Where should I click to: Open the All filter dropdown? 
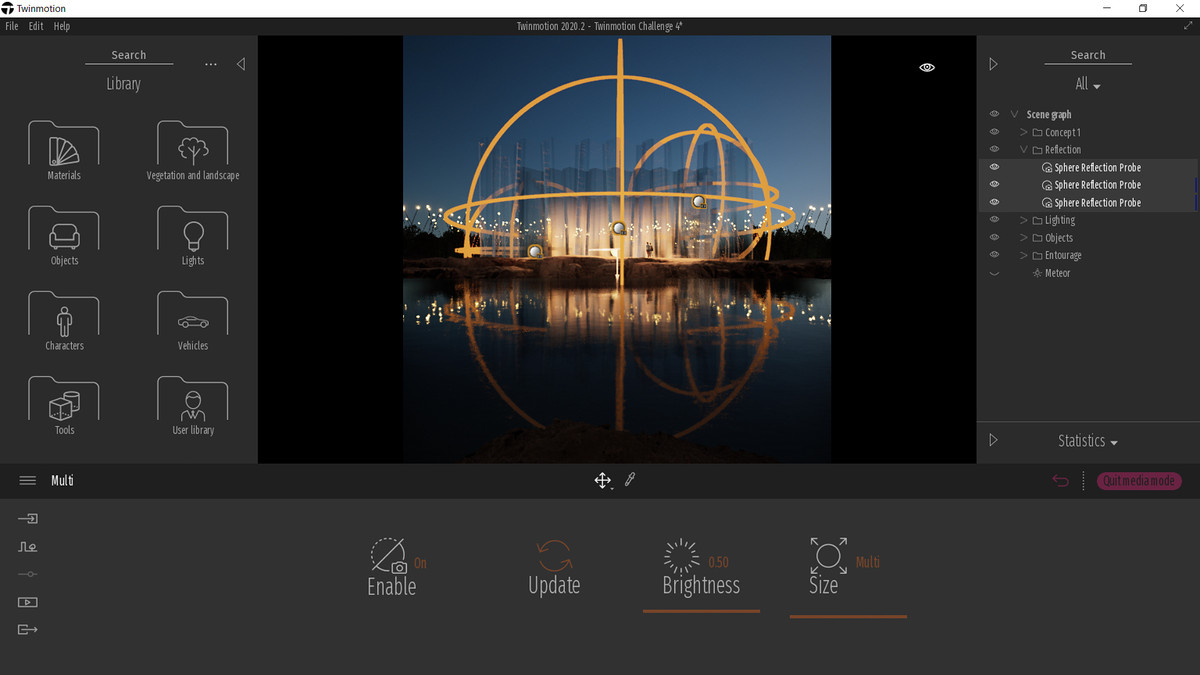pos(1088,85)
